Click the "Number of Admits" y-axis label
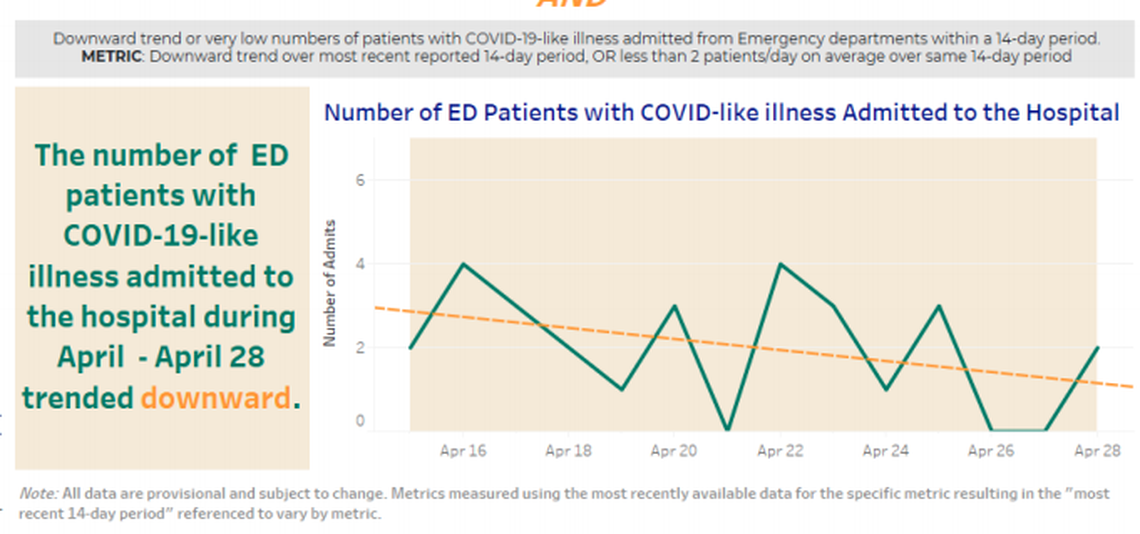This screenshot has height=534, width=1140. (328, 283)
